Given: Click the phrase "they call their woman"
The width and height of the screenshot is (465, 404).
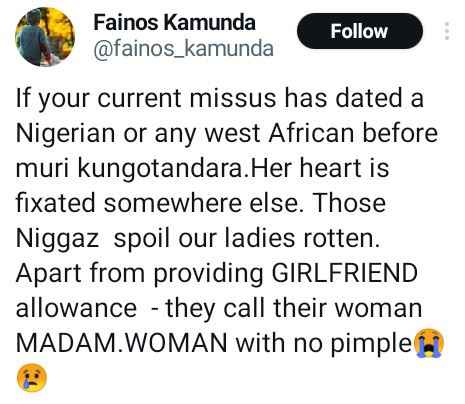Looking at the screenshot, I should click(x=294, y=309).
